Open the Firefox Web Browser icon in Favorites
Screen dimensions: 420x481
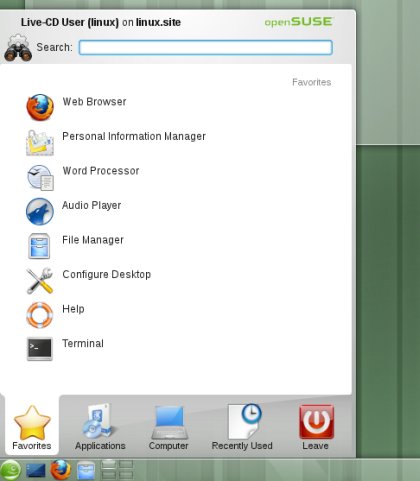point(40,107)
